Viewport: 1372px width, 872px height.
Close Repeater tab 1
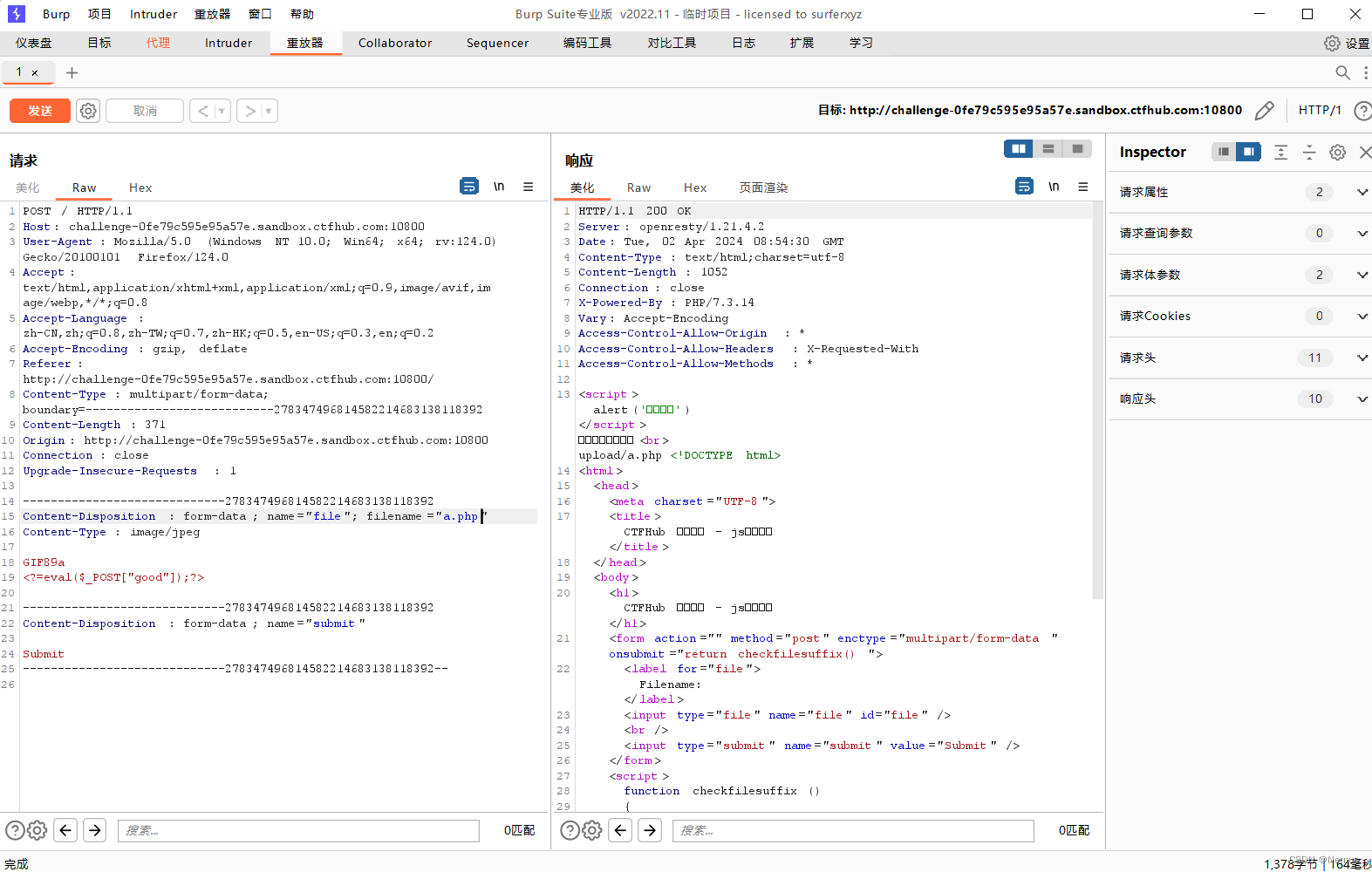pyautogui.click(x=35, y=72)
